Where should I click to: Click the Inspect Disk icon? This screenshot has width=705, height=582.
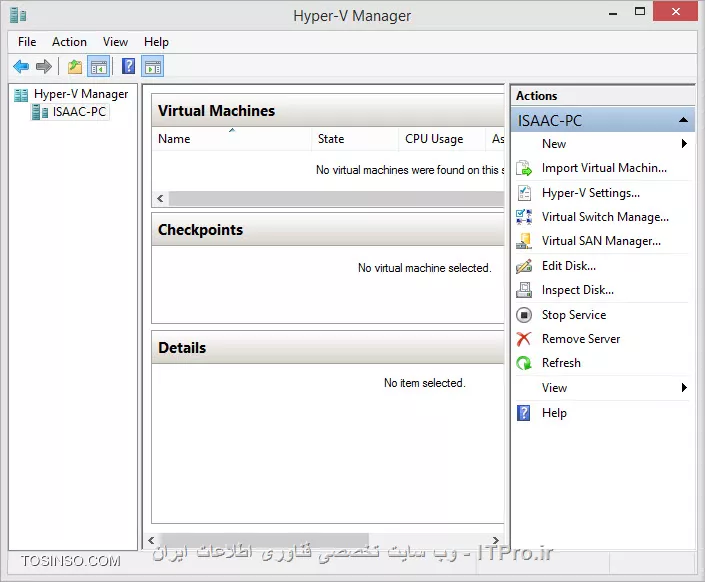point(524,290)
